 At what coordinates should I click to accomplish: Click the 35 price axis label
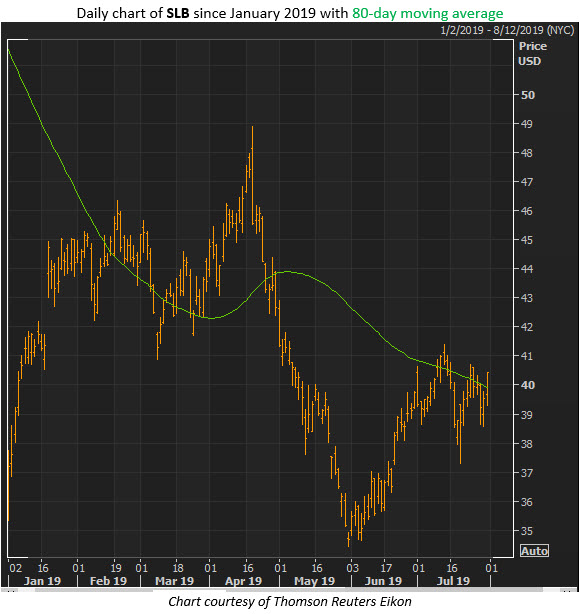(x=527, y=531)
